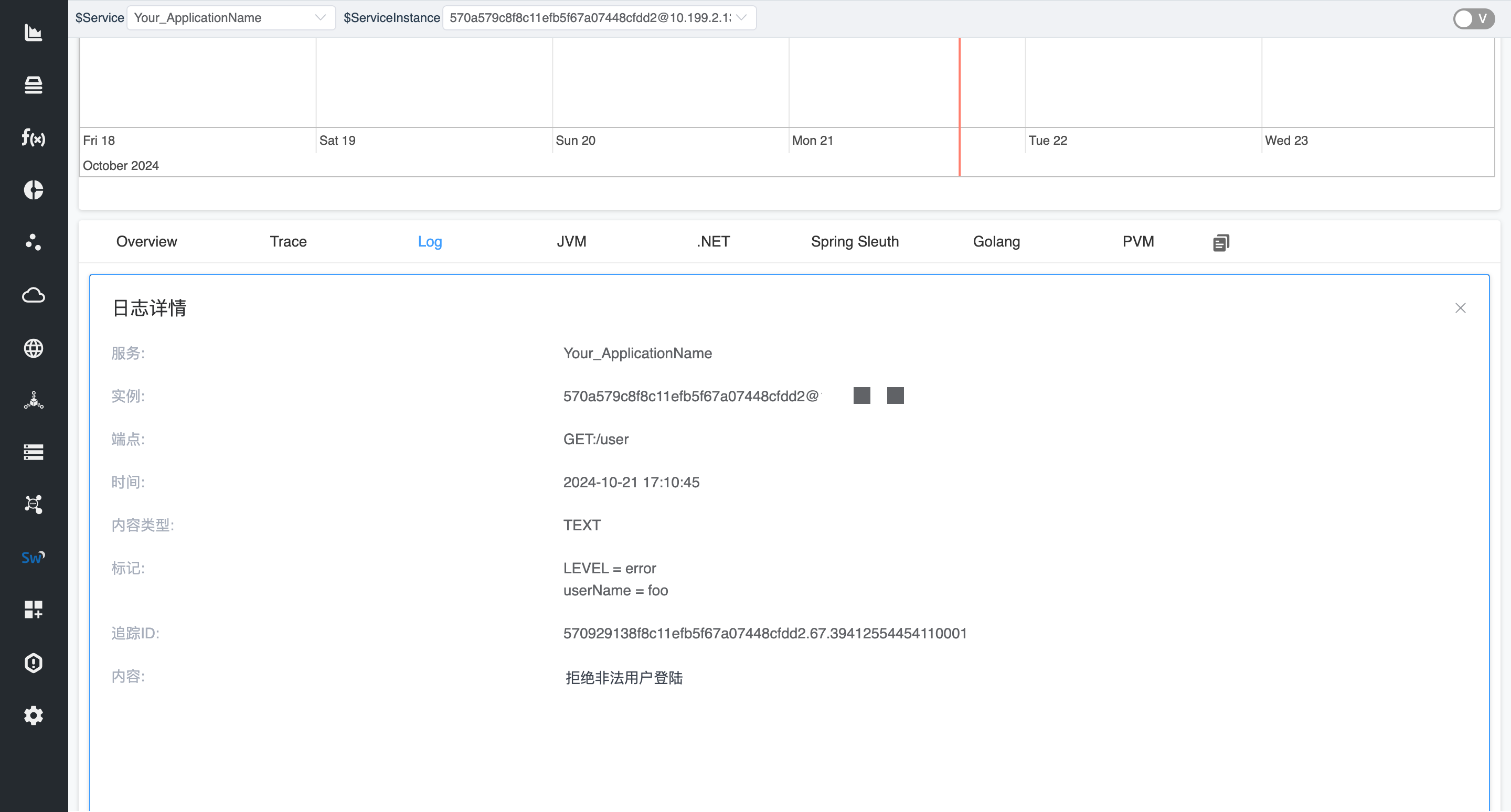Open the dashboard creation plus-tile icon
Viewport: 1511px width, 812px height.
(x=34, y=610)
